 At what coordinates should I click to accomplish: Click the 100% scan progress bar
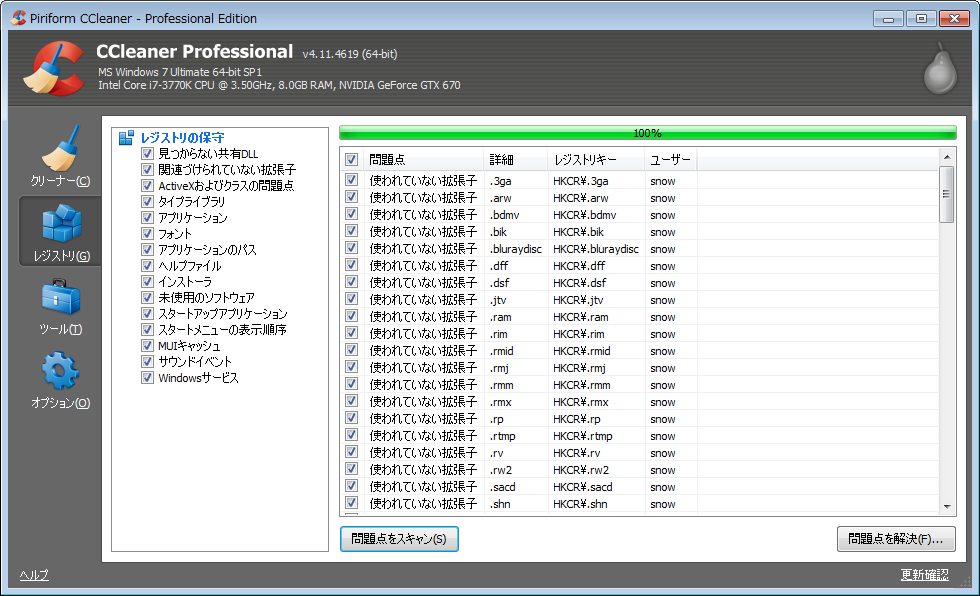point(648,132)
